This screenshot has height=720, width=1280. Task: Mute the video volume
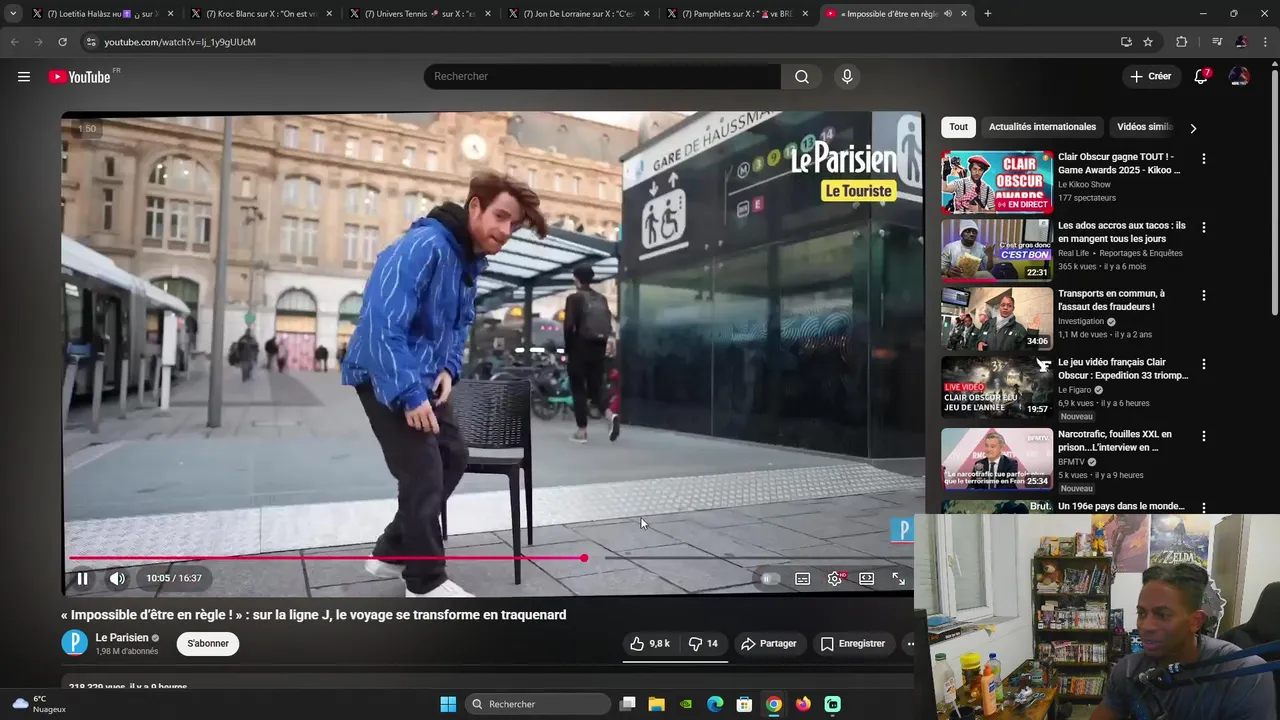pyautogui.click(x=117, y=578)
